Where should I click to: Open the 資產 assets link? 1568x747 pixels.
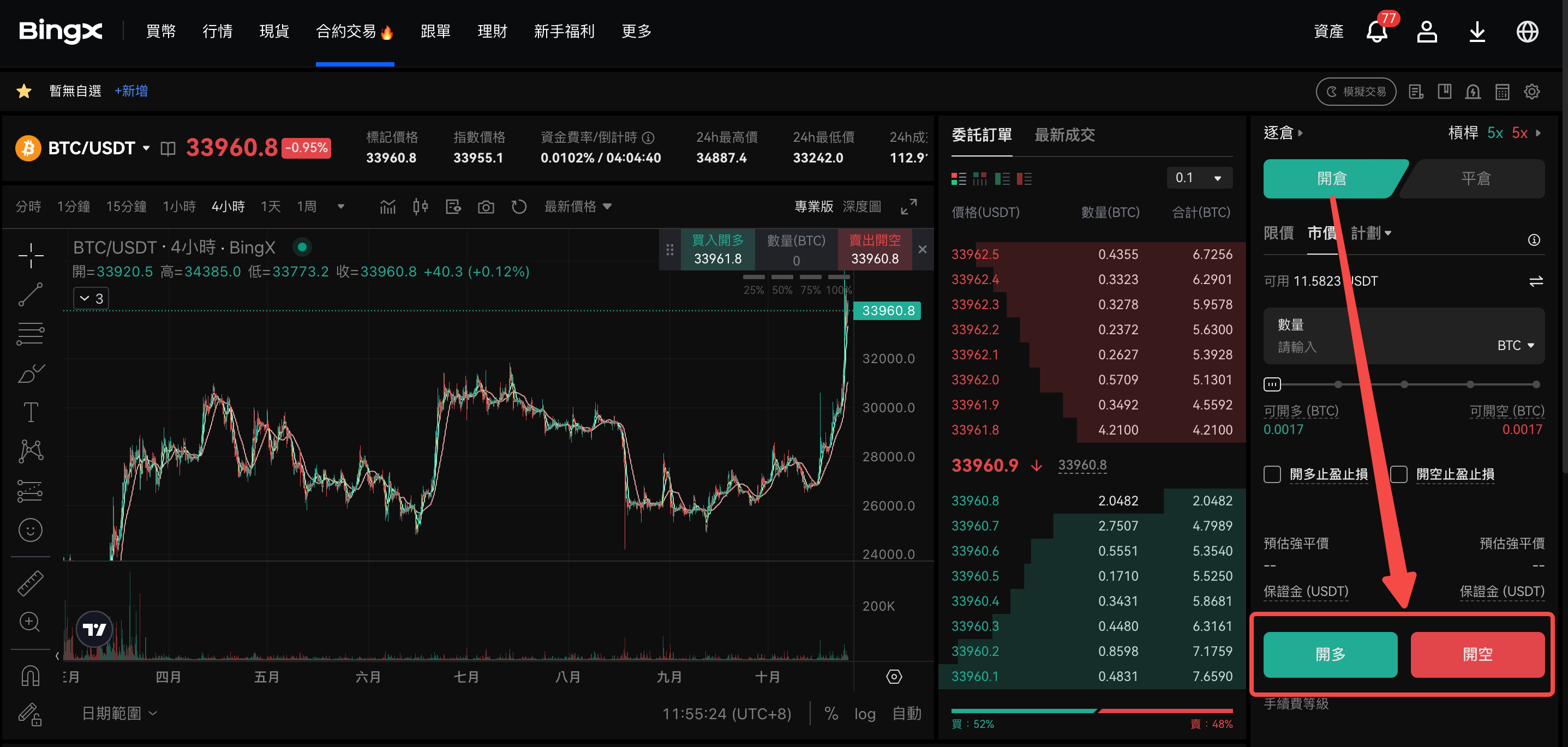pos(1328,31)
